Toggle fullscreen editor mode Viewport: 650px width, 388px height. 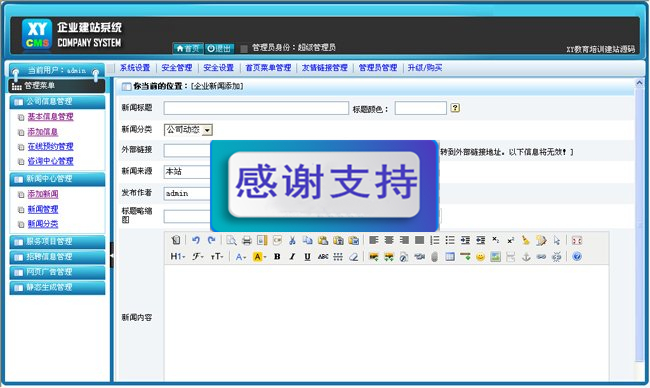point(577,240)
